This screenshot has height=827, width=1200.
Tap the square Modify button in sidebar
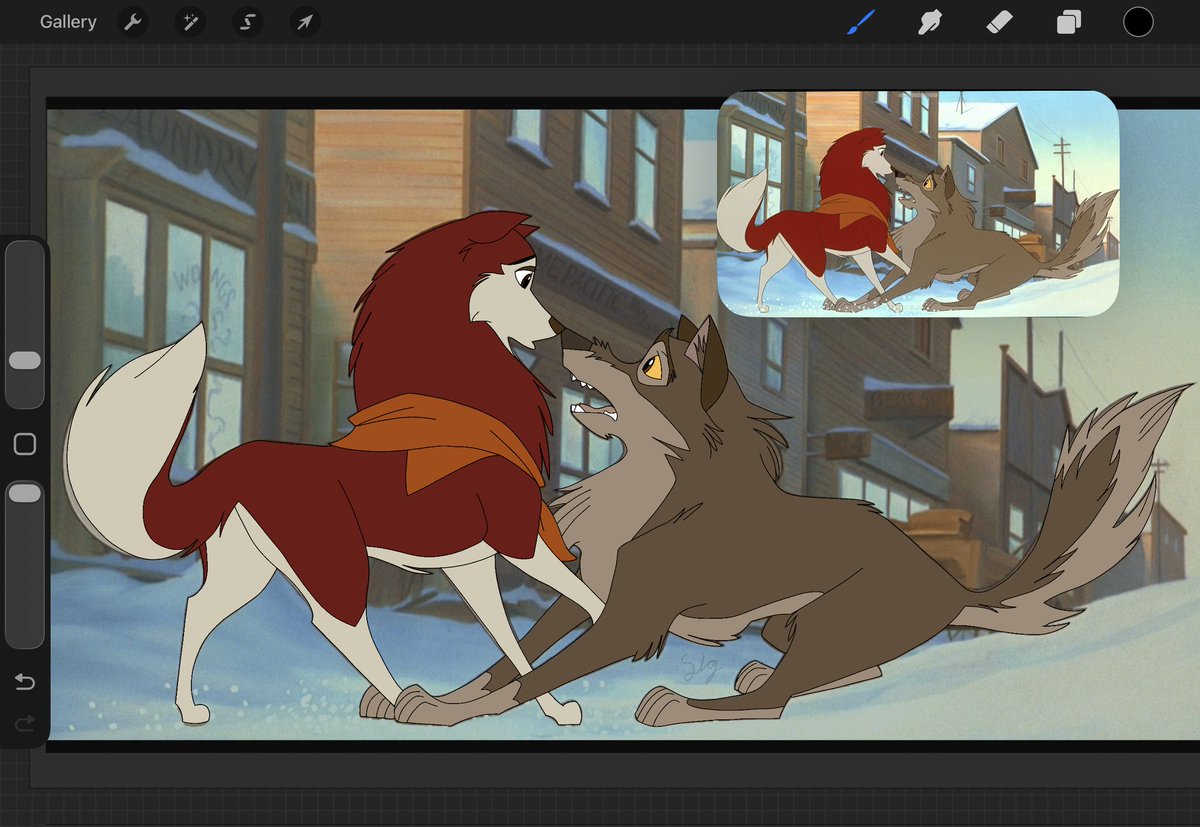(x=25, y=444)
